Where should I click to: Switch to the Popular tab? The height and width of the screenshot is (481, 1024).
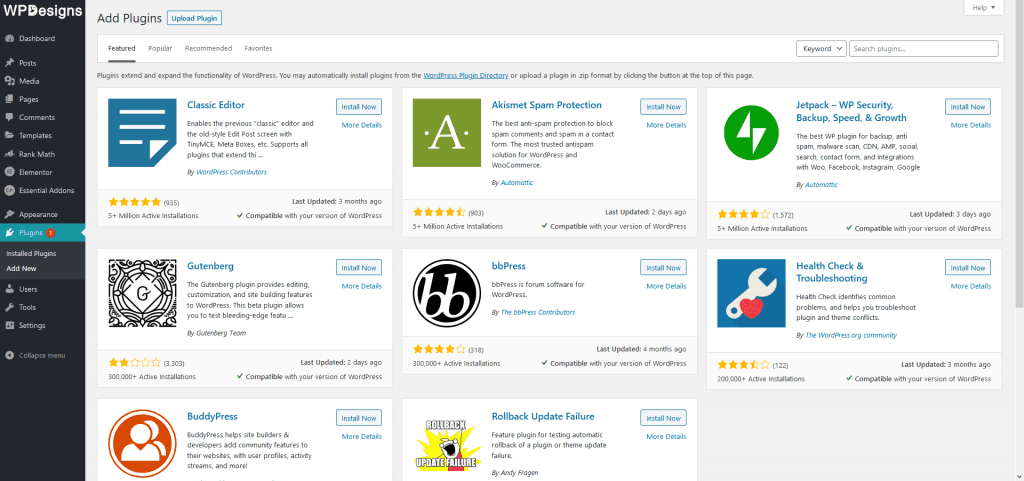(160, 48)
